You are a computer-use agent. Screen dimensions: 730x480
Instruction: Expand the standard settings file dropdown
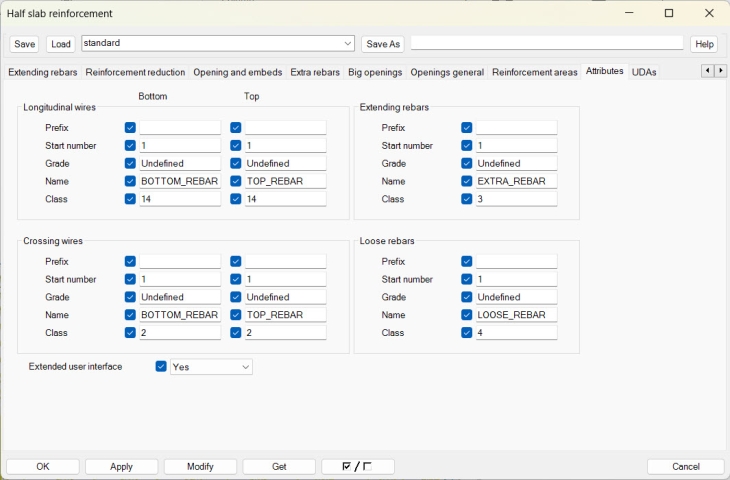click(348, 44)
